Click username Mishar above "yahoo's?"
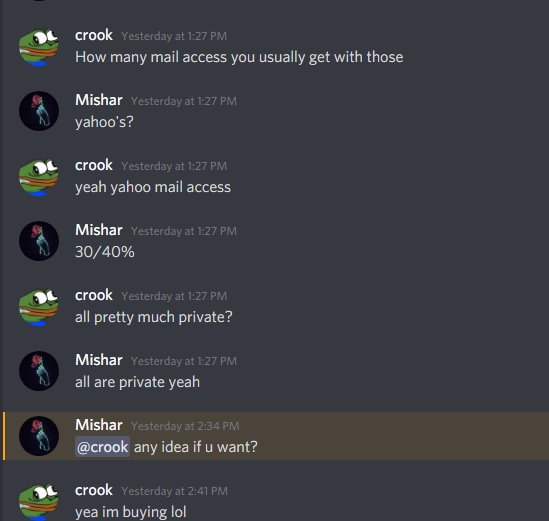Image resolution: width=549 pixels, height=521 pixels. (99, 100)
